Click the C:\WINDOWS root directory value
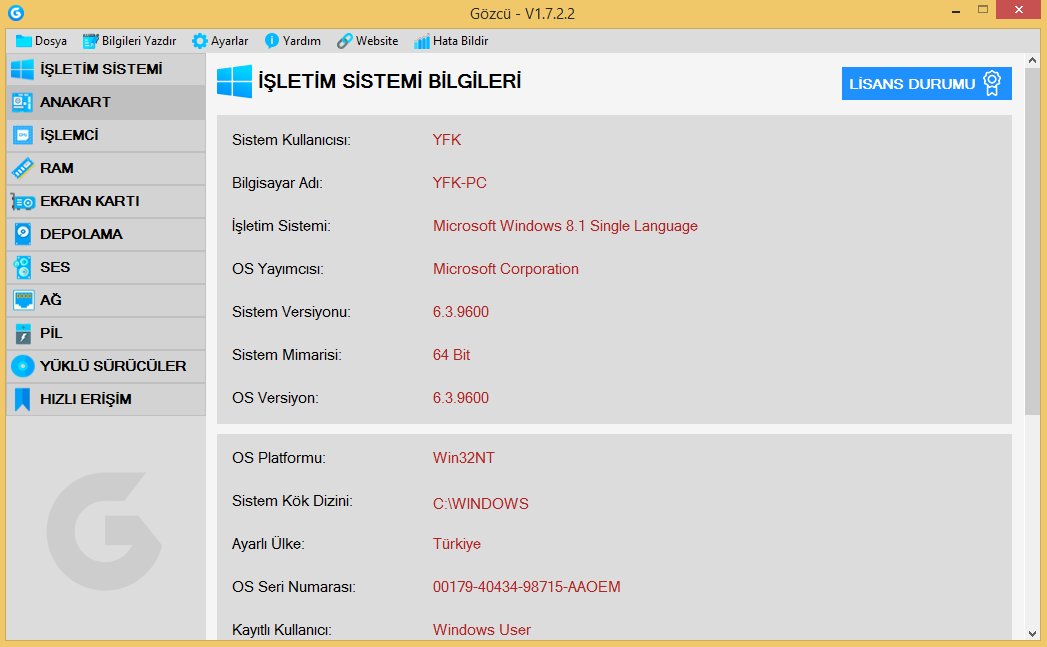The image size is (1047, 647). tap(481, 504)
